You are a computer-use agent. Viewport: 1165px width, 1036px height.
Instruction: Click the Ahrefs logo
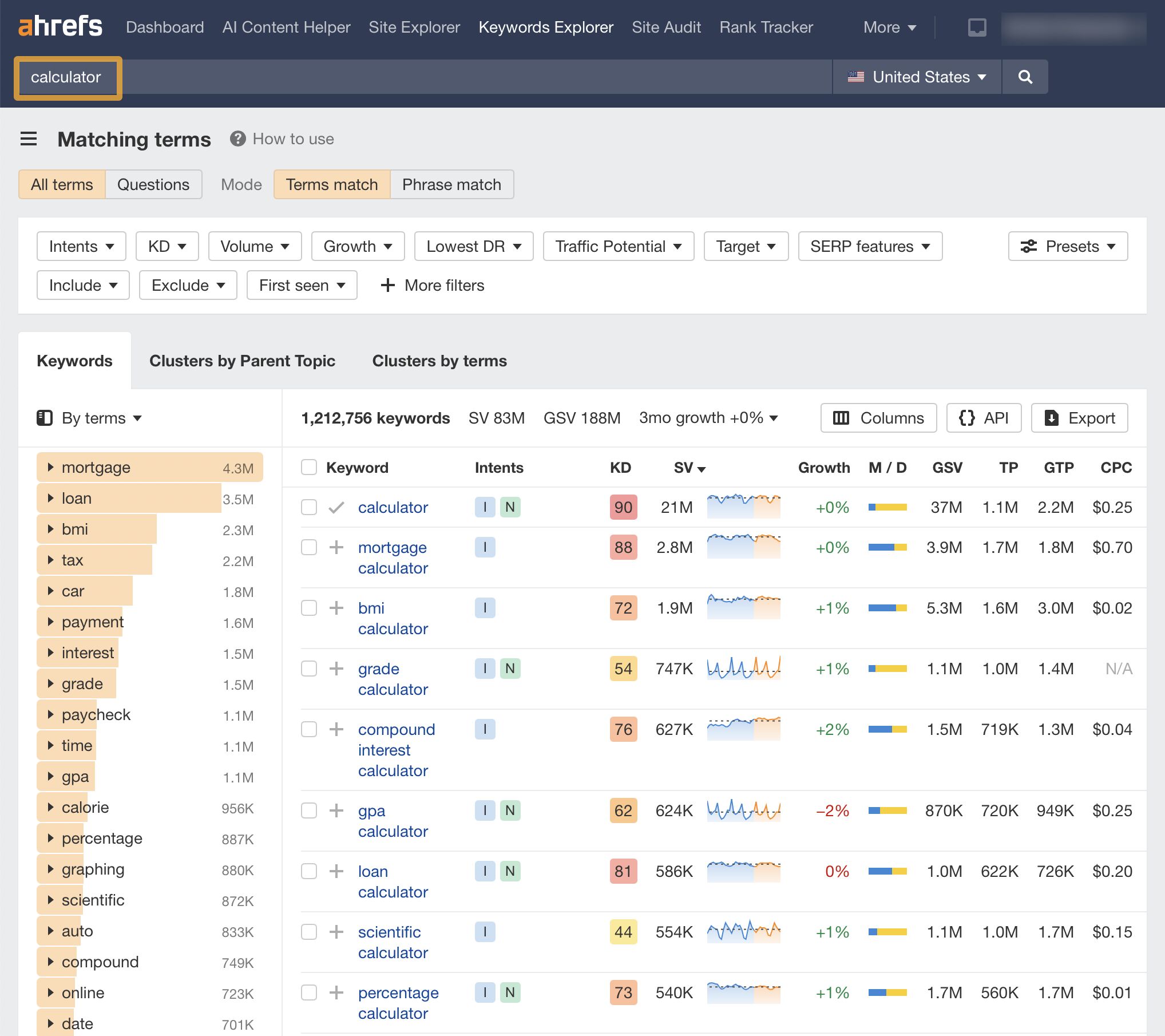(61, 26)
